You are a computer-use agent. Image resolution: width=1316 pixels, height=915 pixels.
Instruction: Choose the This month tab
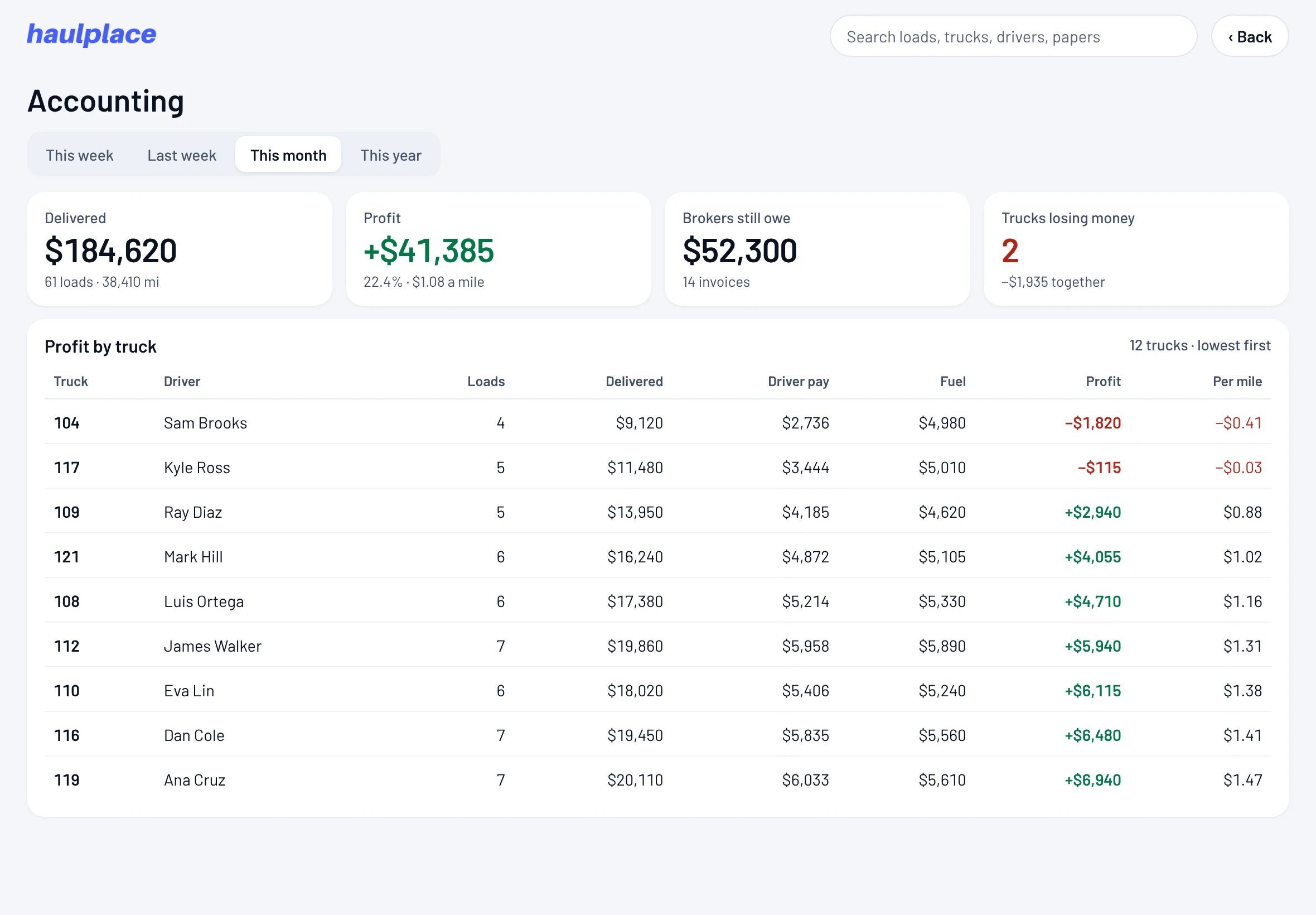coord(288,155)
